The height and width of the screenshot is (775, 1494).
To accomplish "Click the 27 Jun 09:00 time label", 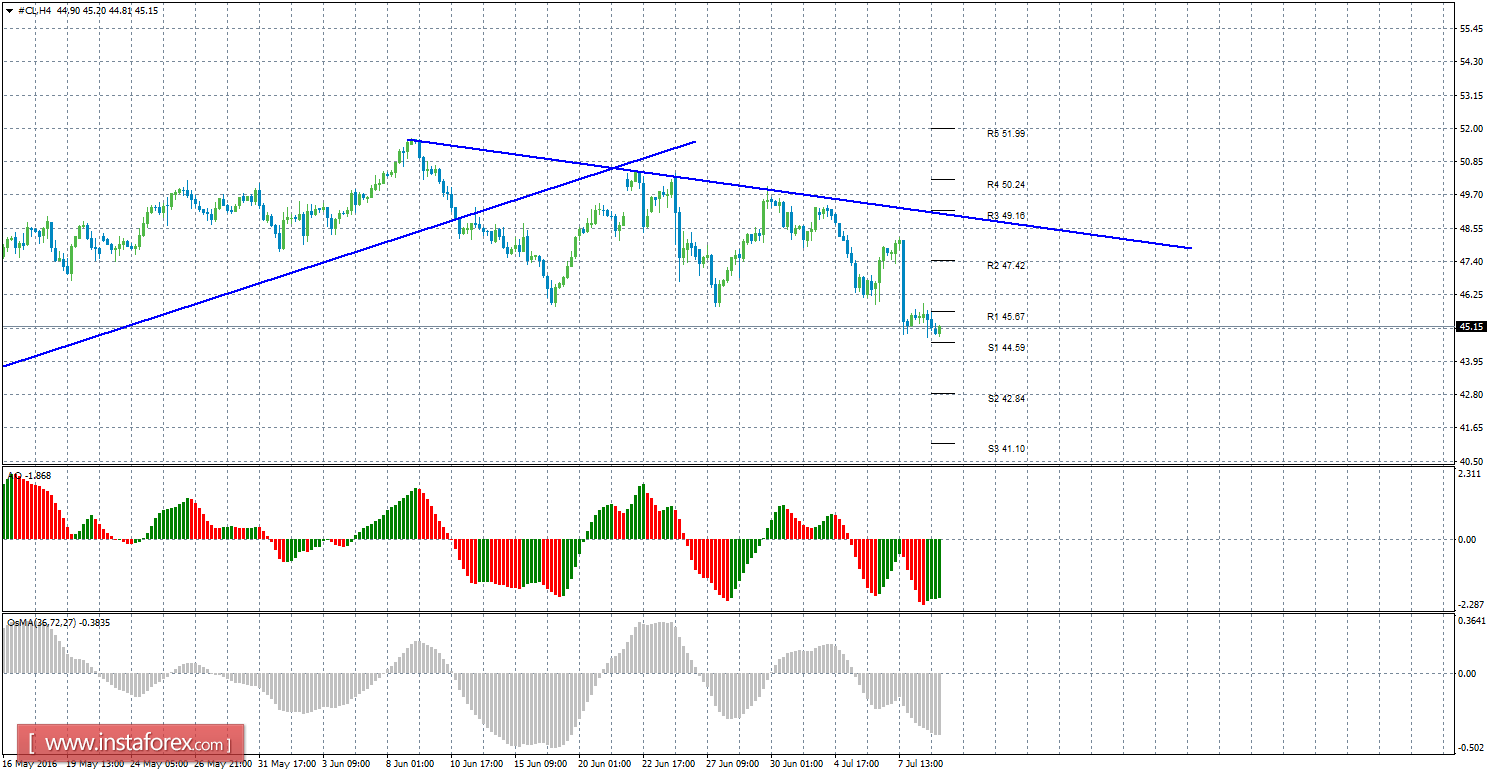I will click(x=732, y=764).
